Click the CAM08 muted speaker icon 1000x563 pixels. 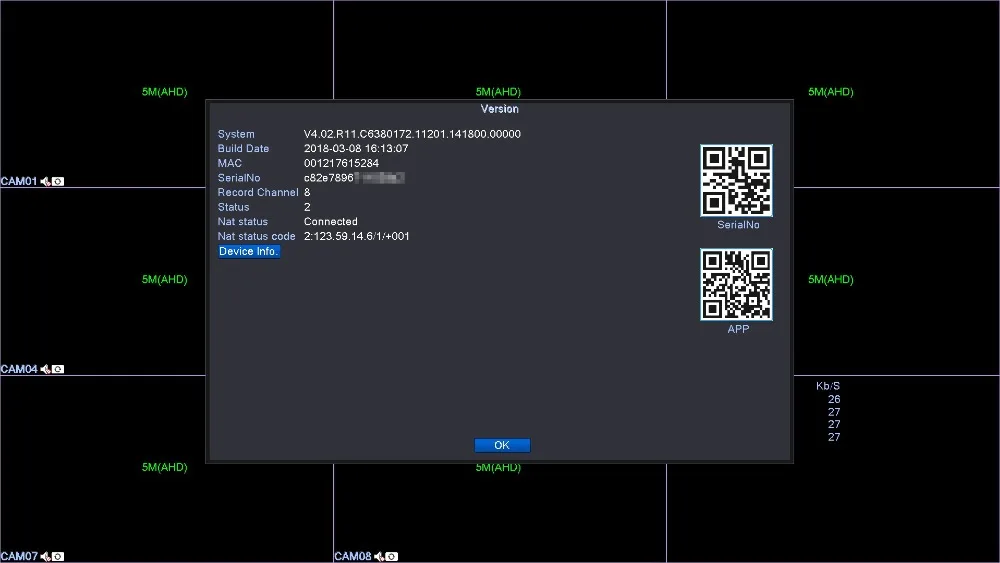click(x=379, y=557)
